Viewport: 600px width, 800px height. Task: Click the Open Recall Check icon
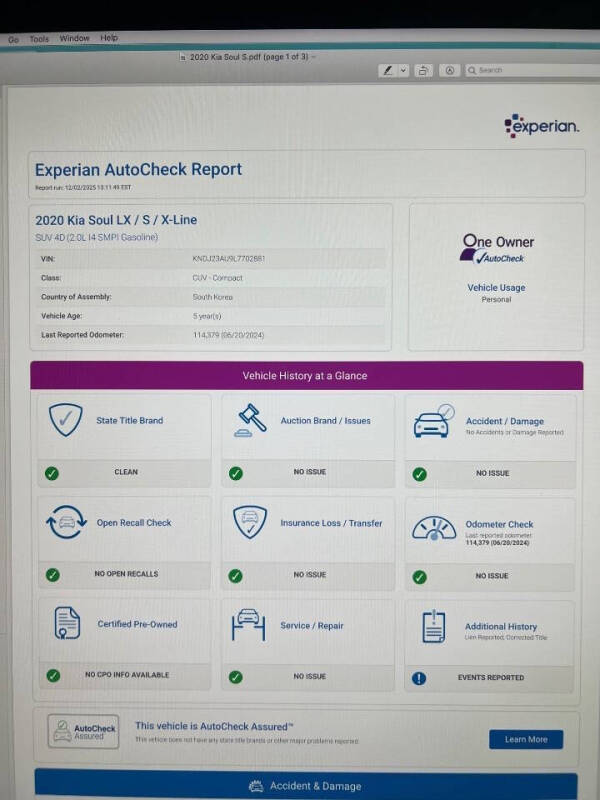66,523
